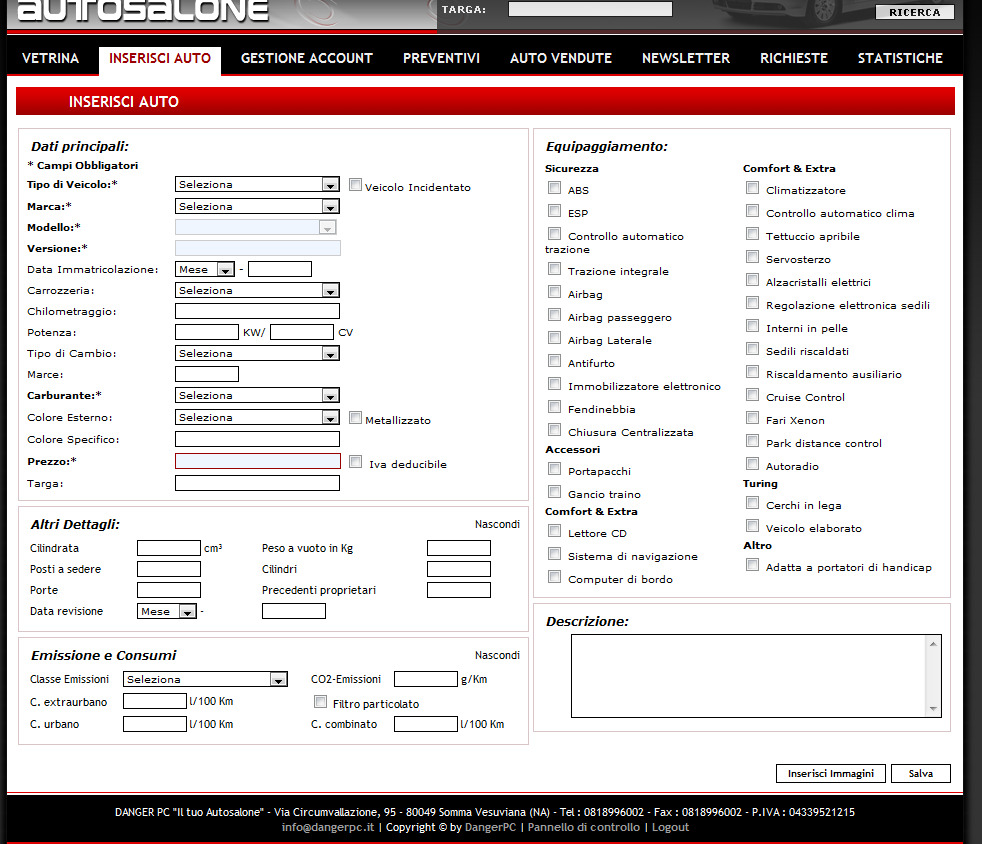Image resolution: width=982 pixels, height=844 pixels.
Task: Go to the Preventivi tab
Action: click(442, 58)
